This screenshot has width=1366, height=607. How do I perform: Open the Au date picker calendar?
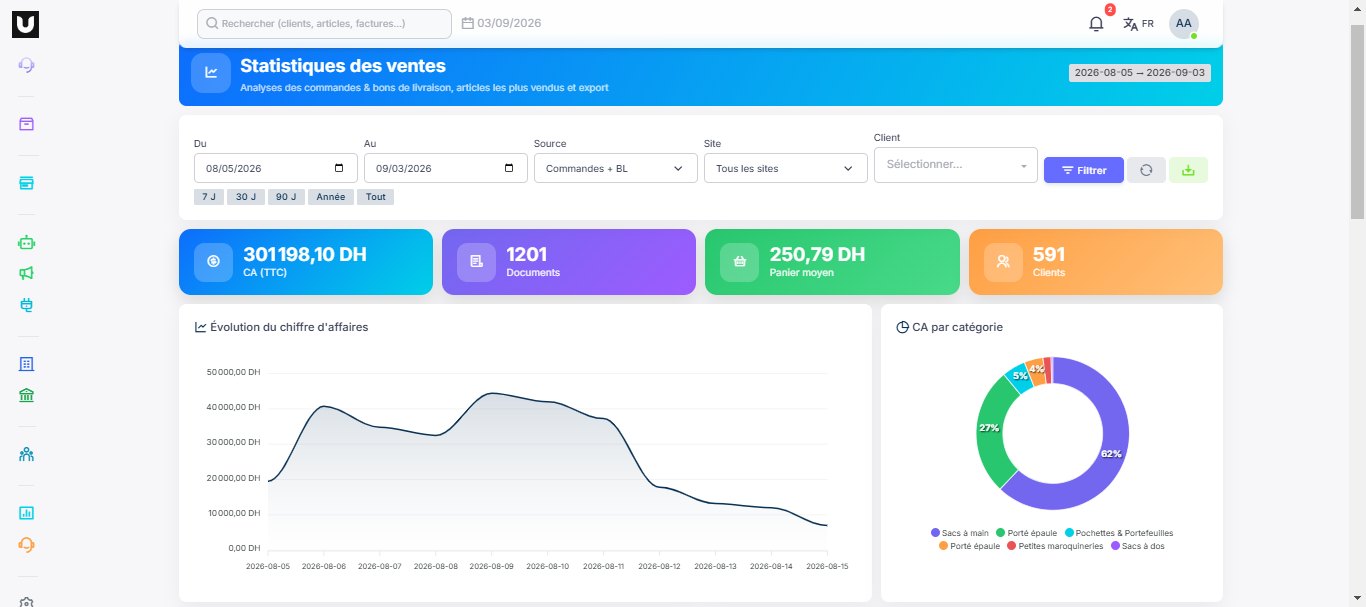[509, 168]
